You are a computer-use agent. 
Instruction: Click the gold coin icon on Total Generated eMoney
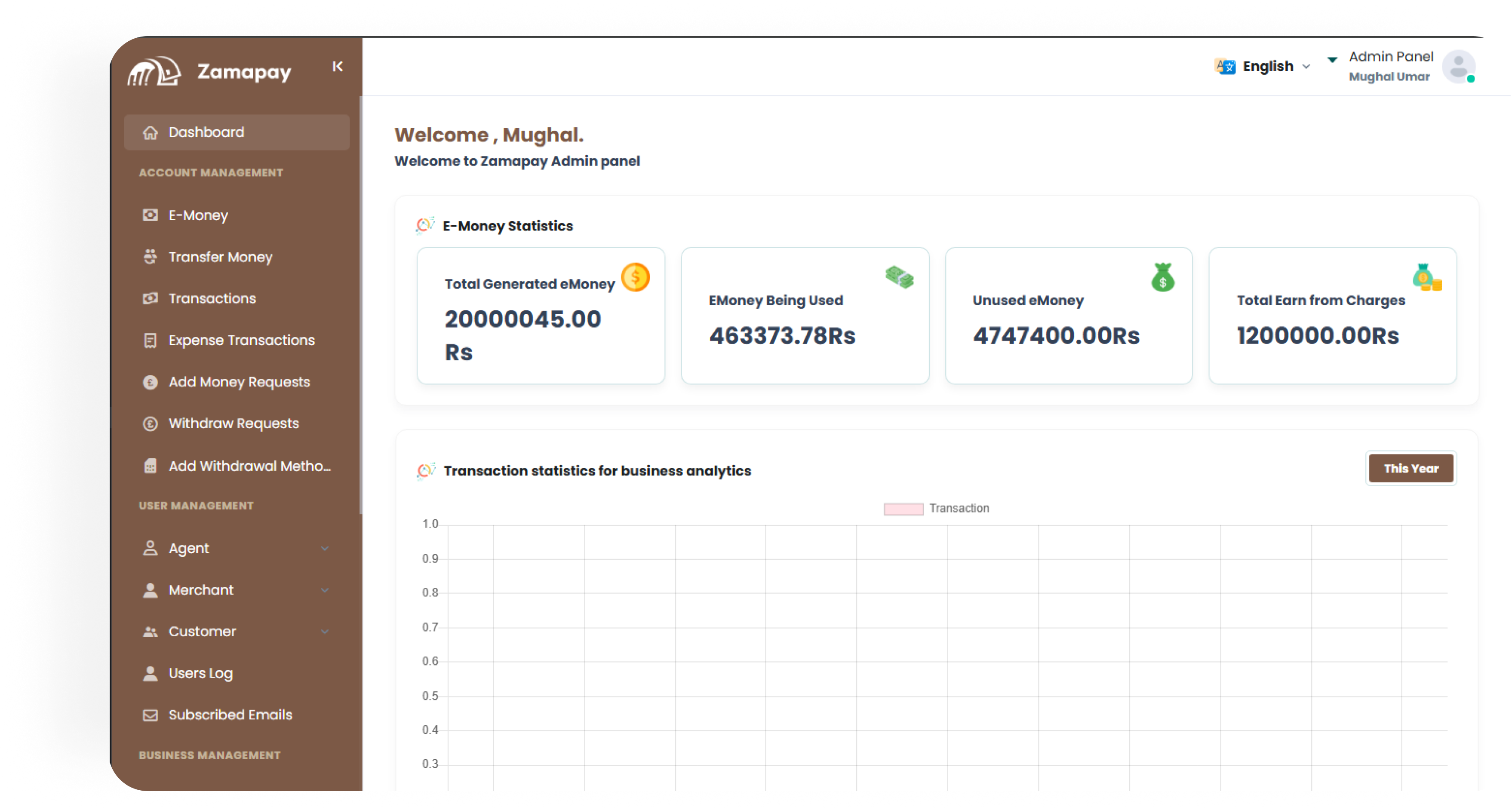click(x=635, y=277)
